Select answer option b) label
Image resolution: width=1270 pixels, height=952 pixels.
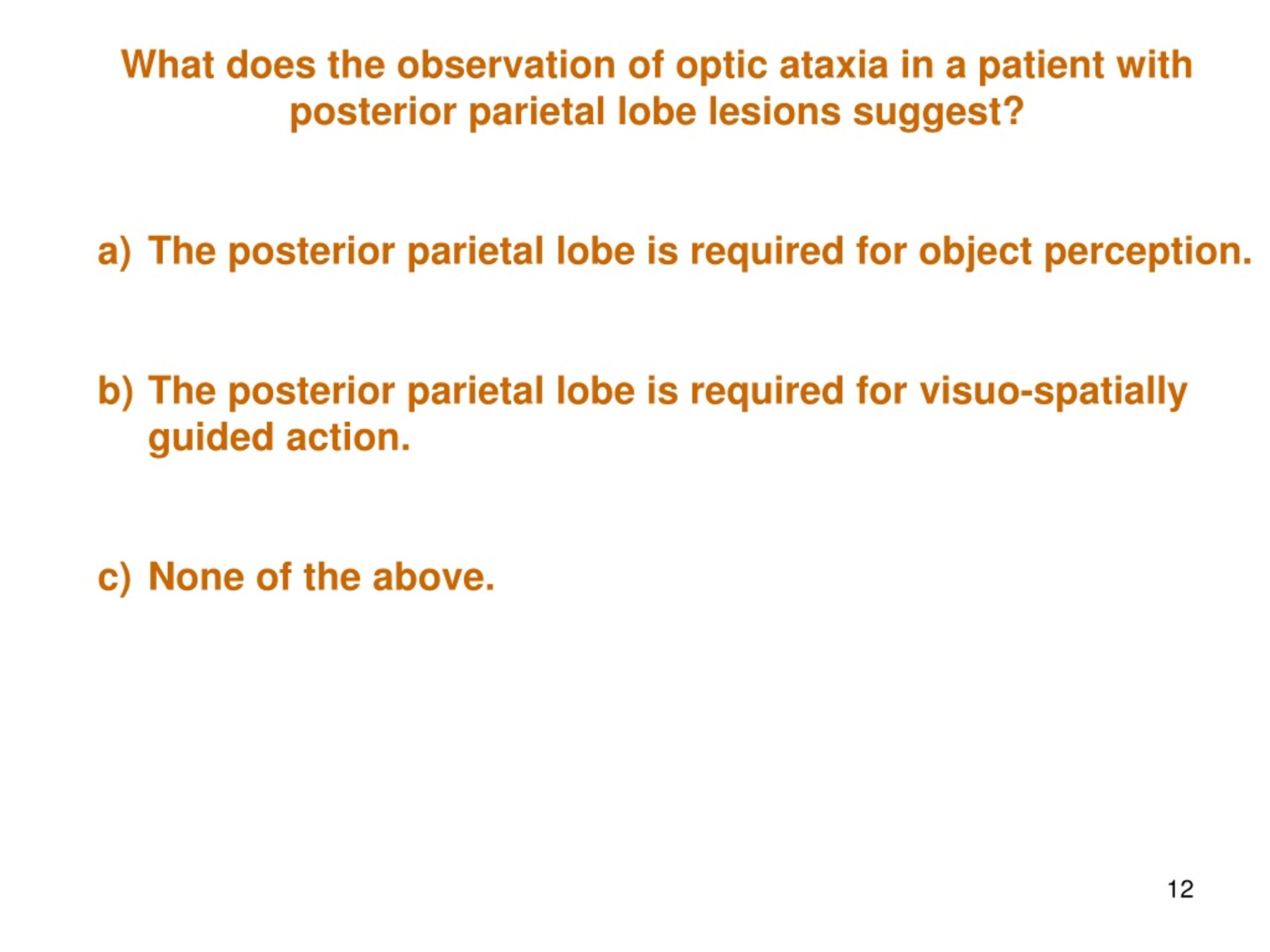116,391
